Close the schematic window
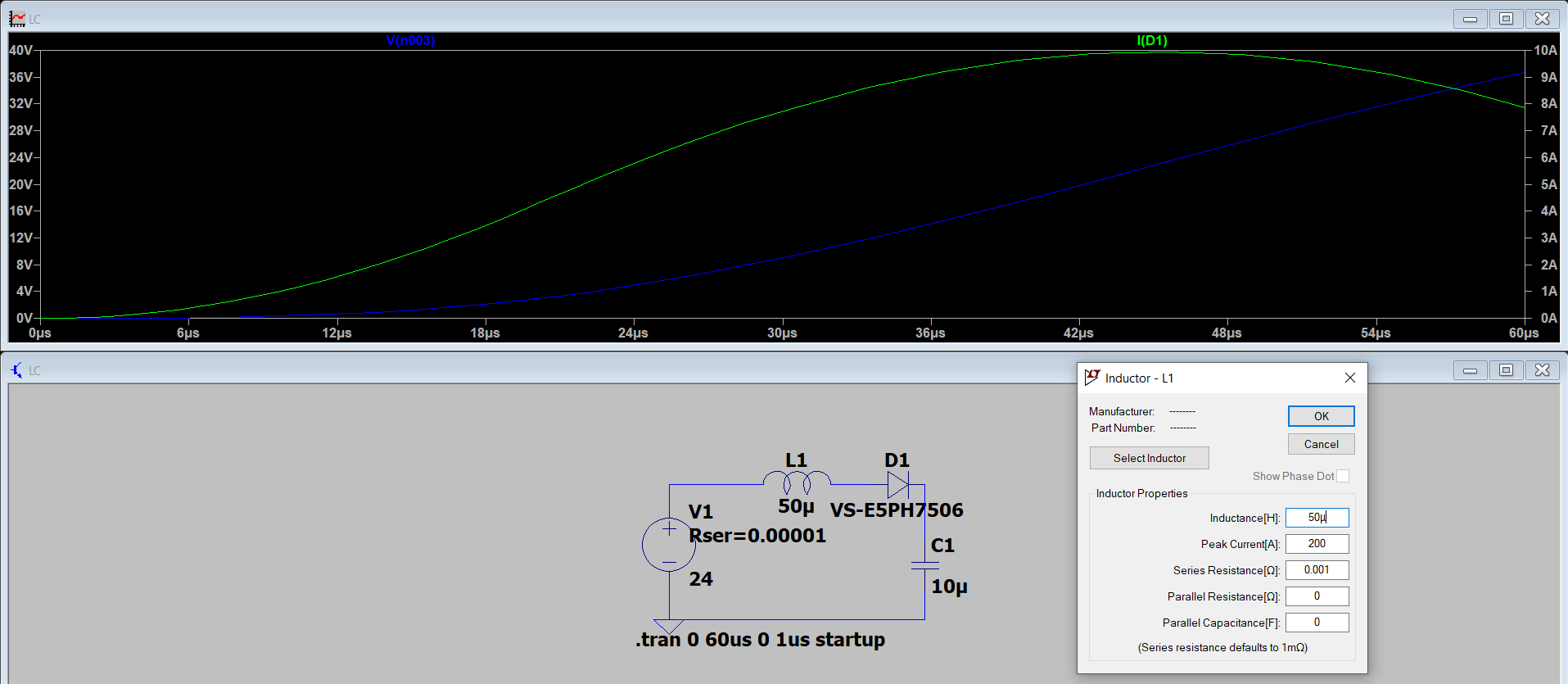1568x684 pixels. click(1542, 370)
